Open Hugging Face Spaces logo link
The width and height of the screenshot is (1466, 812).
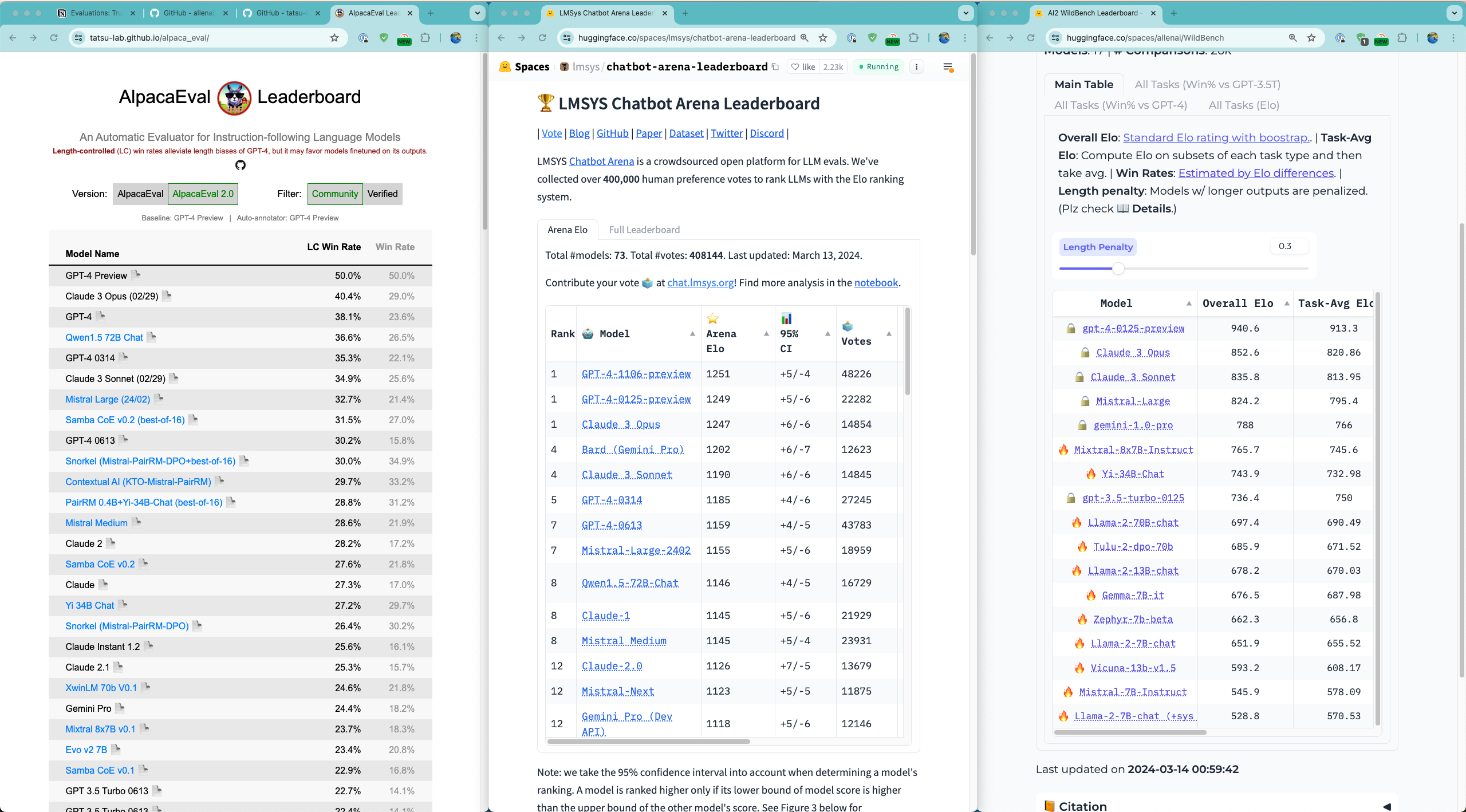pos(523,67)
